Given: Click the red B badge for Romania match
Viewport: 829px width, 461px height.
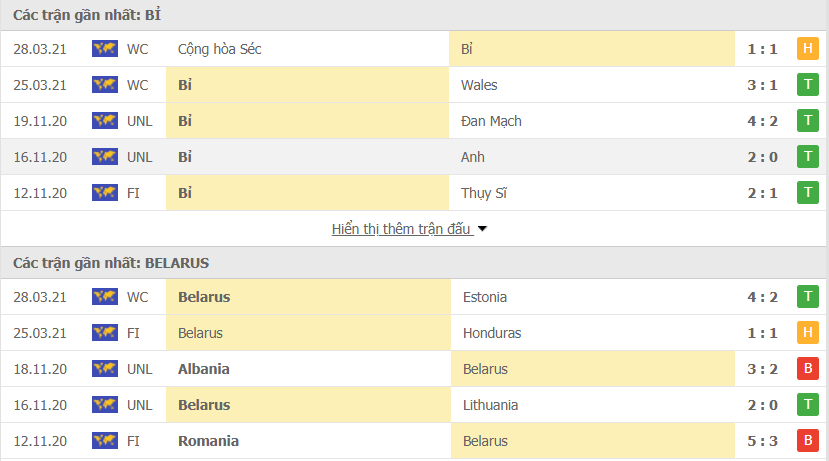Looking at the screenshot, I should pos(807,441).
